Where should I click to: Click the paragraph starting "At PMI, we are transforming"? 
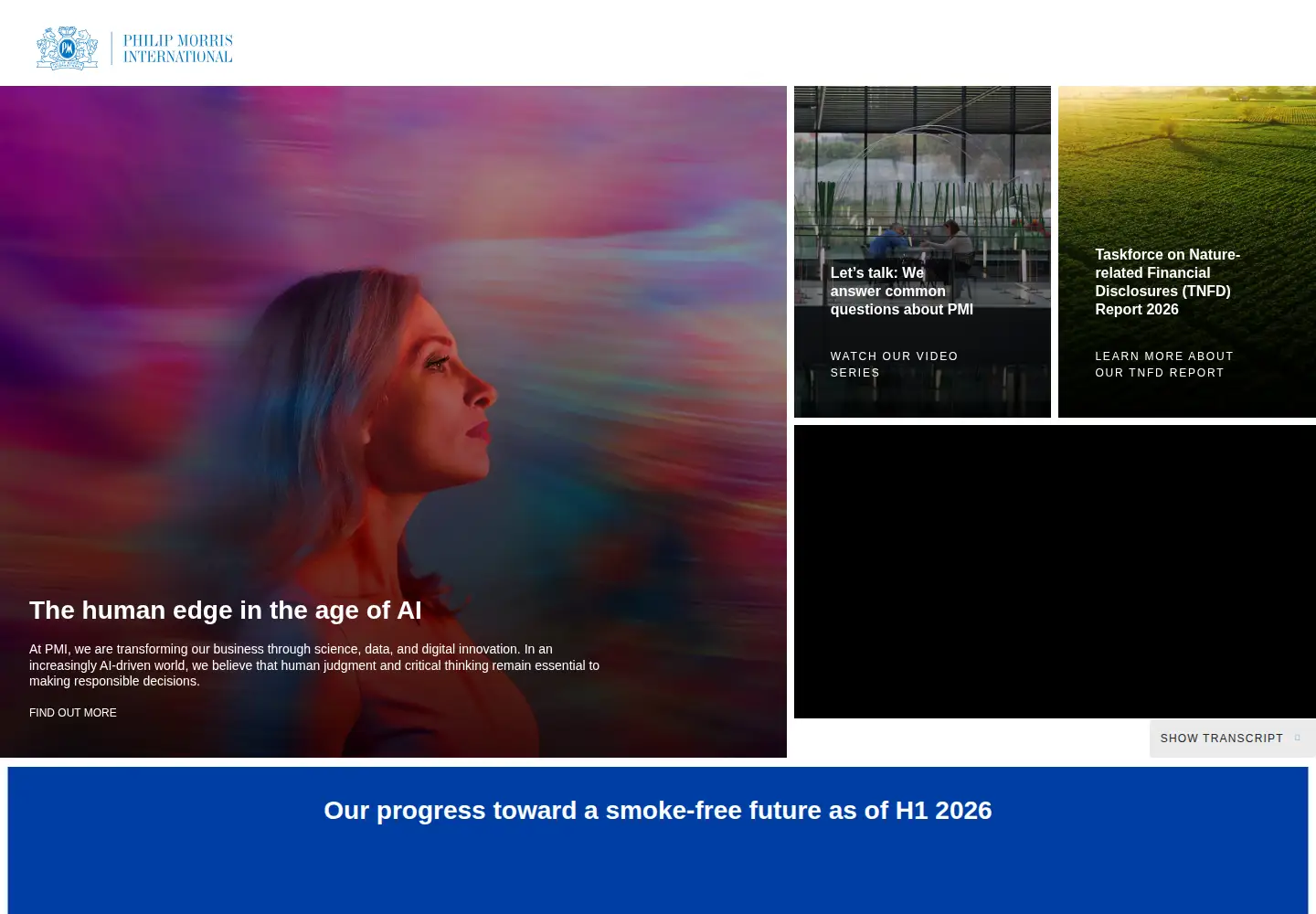[x=314, y=665]
